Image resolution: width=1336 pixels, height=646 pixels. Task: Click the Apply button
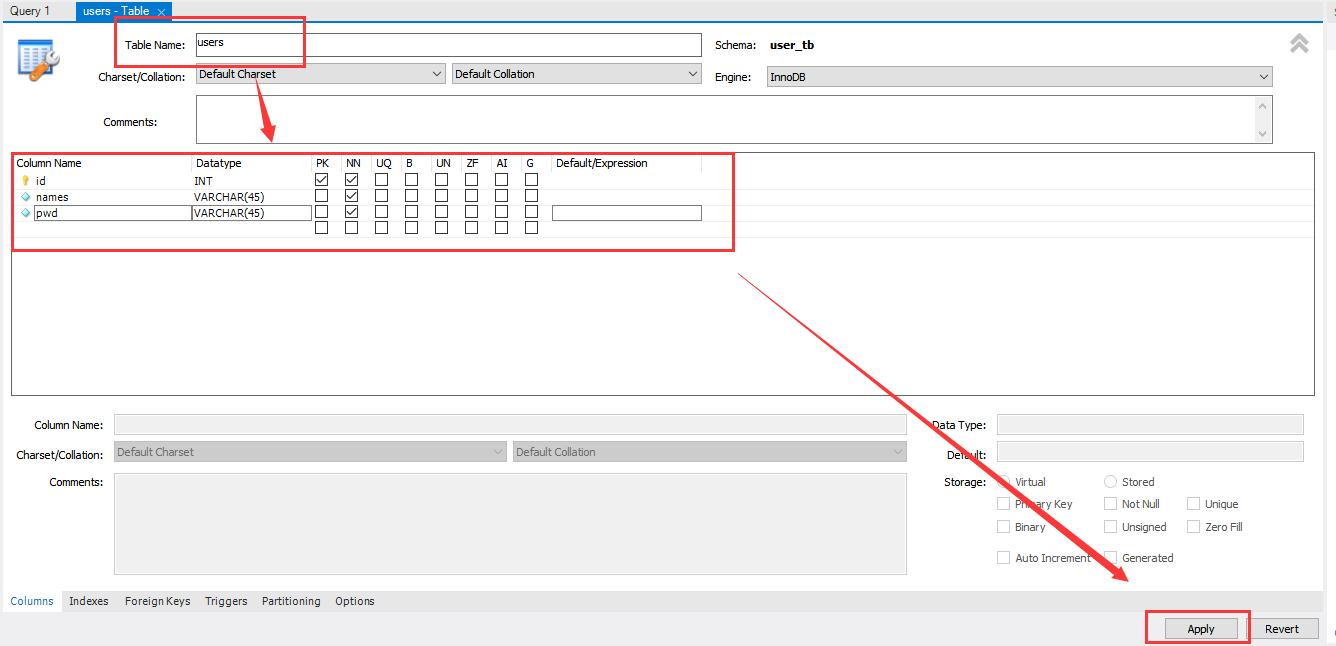coord(1200,628)
